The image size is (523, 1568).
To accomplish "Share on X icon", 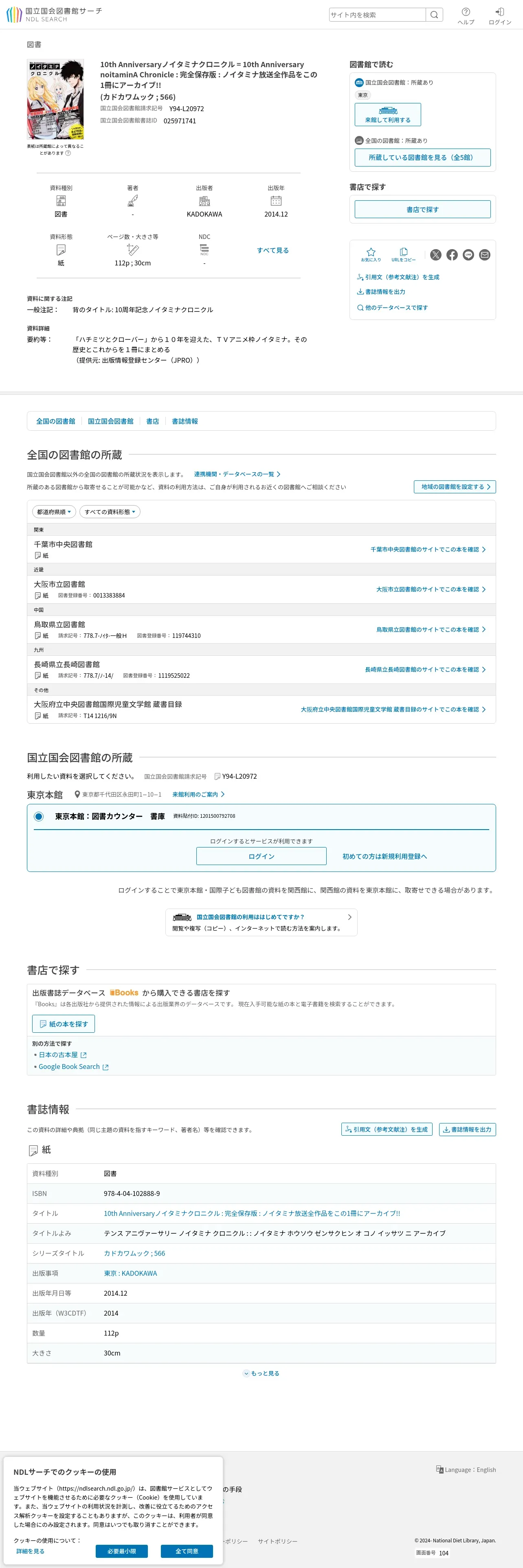I will point(435,255).
